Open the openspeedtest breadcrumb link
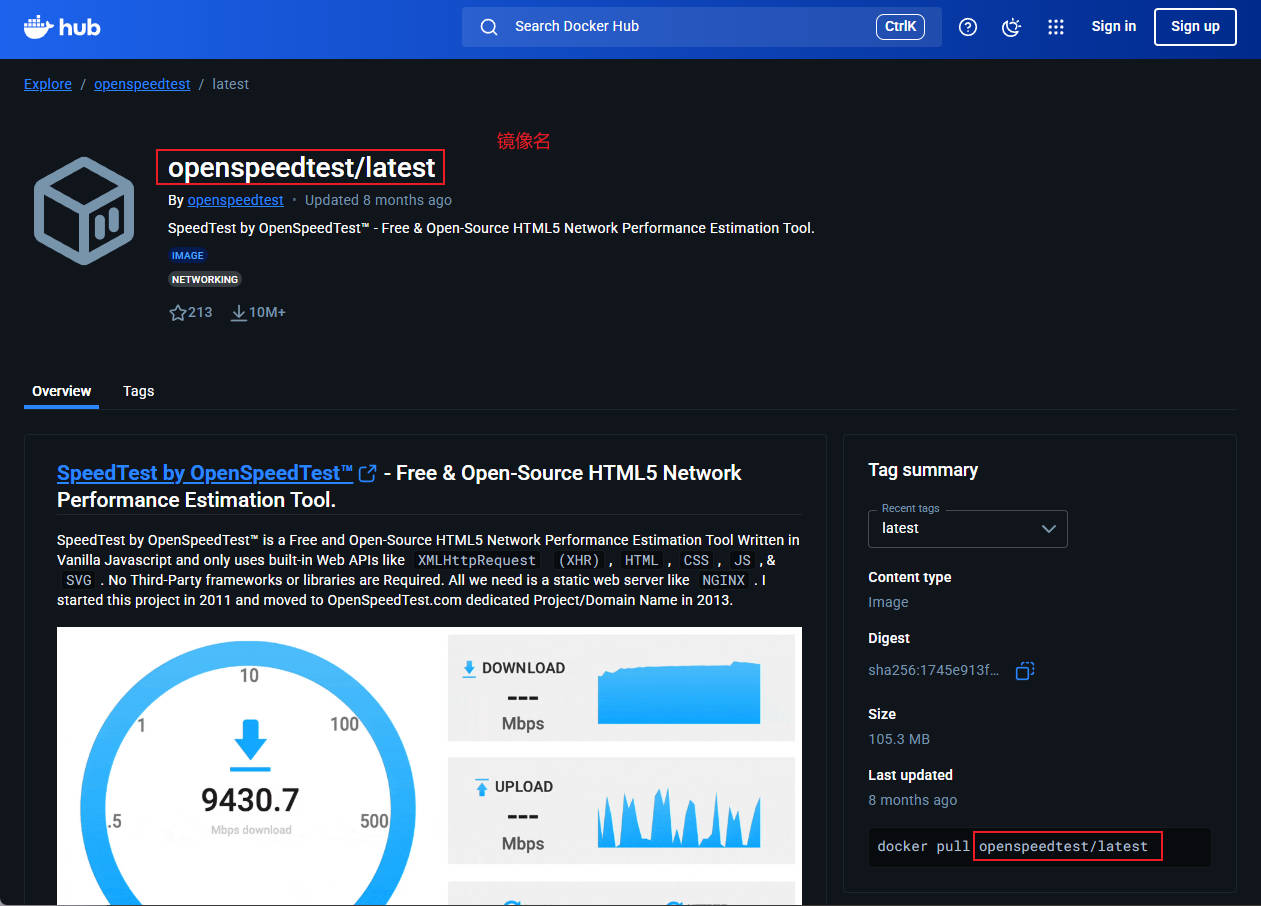 click(x=142, y=85)
